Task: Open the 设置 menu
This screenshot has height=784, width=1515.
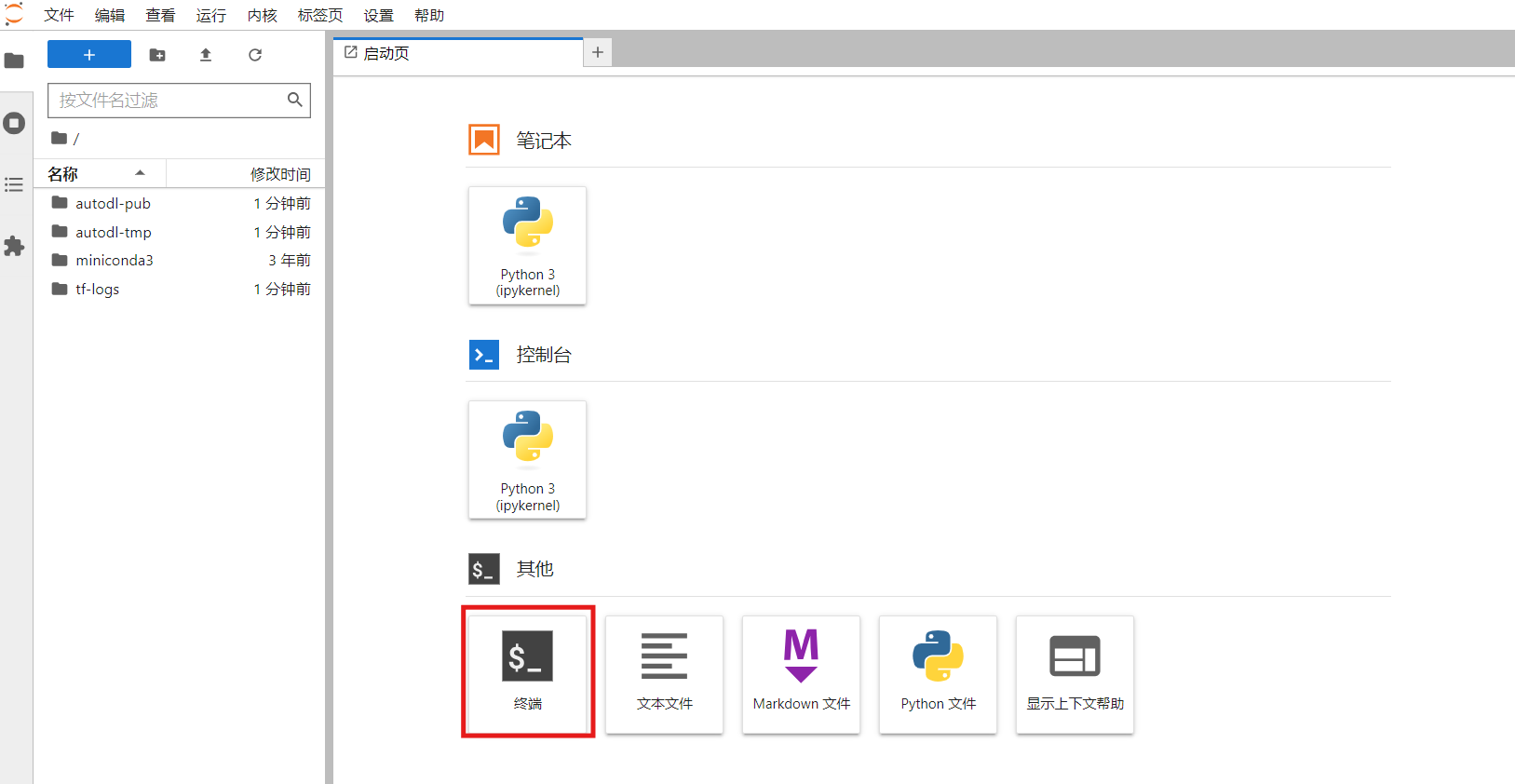Action: click(379, 15)
